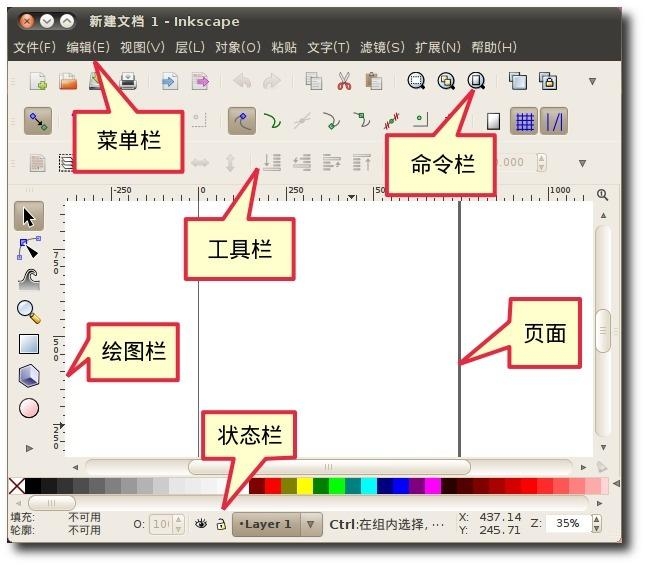Expand hidden tools in the toolbox

coord(29,448)
